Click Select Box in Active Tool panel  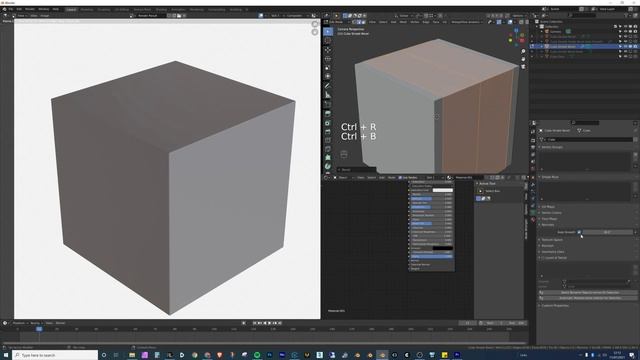(x=492, y=191)
